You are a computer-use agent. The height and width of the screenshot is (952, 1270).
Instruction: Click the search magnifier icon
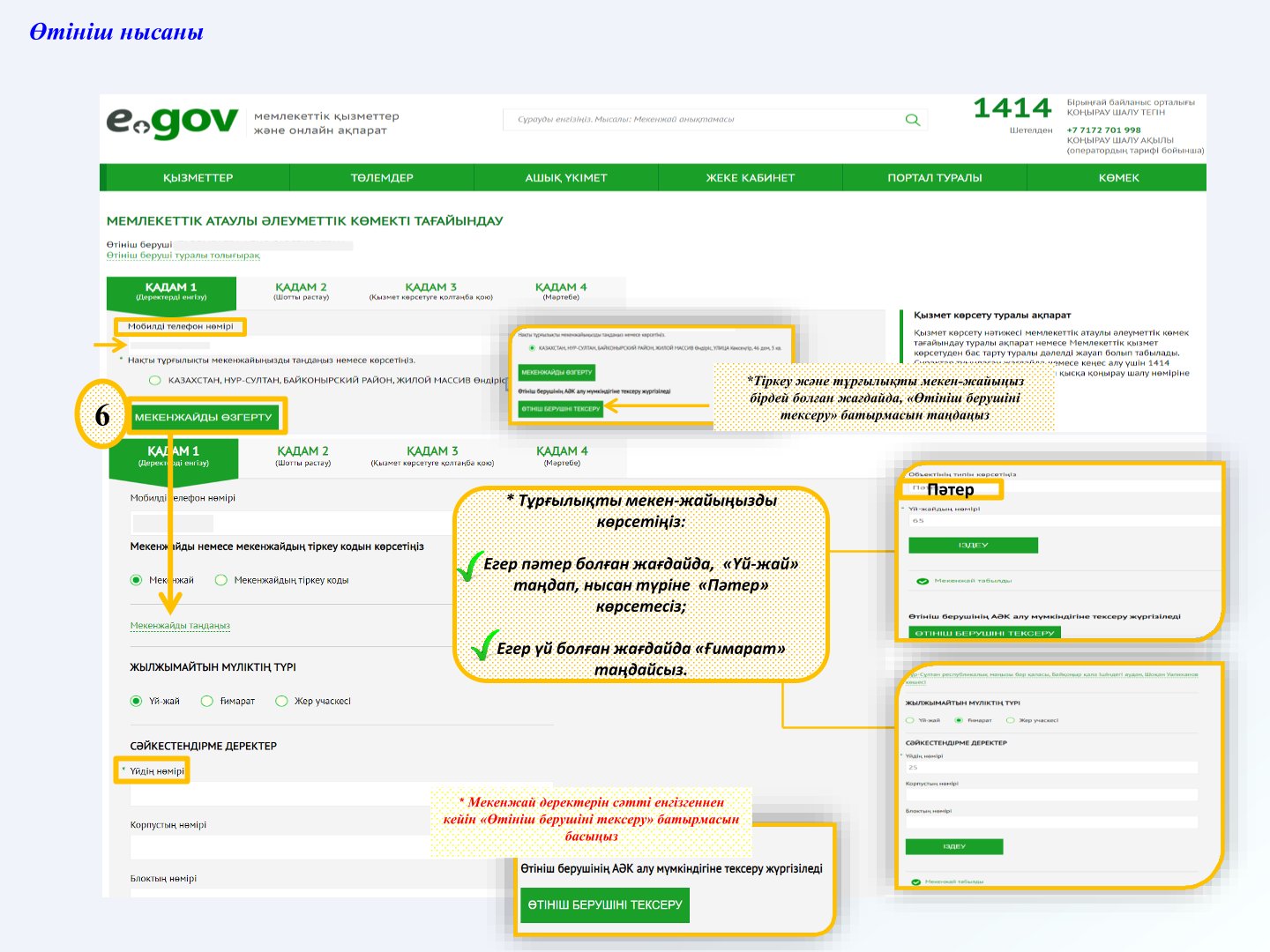pos(912,120)
